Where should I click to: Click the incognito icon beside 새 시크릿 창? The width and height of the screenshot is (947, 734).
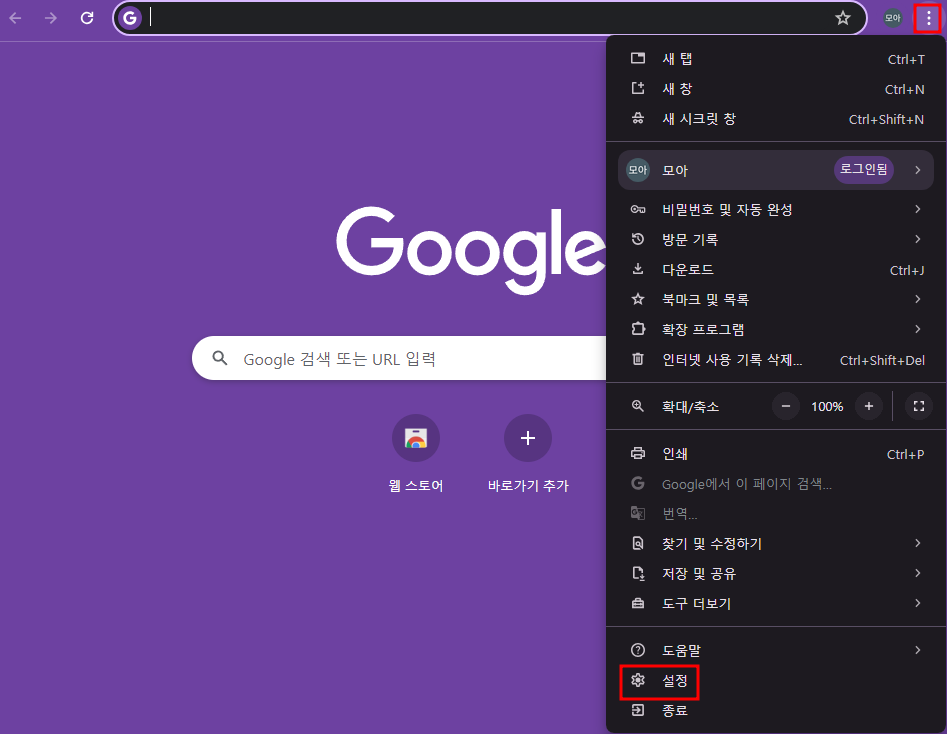click(638, 118)
